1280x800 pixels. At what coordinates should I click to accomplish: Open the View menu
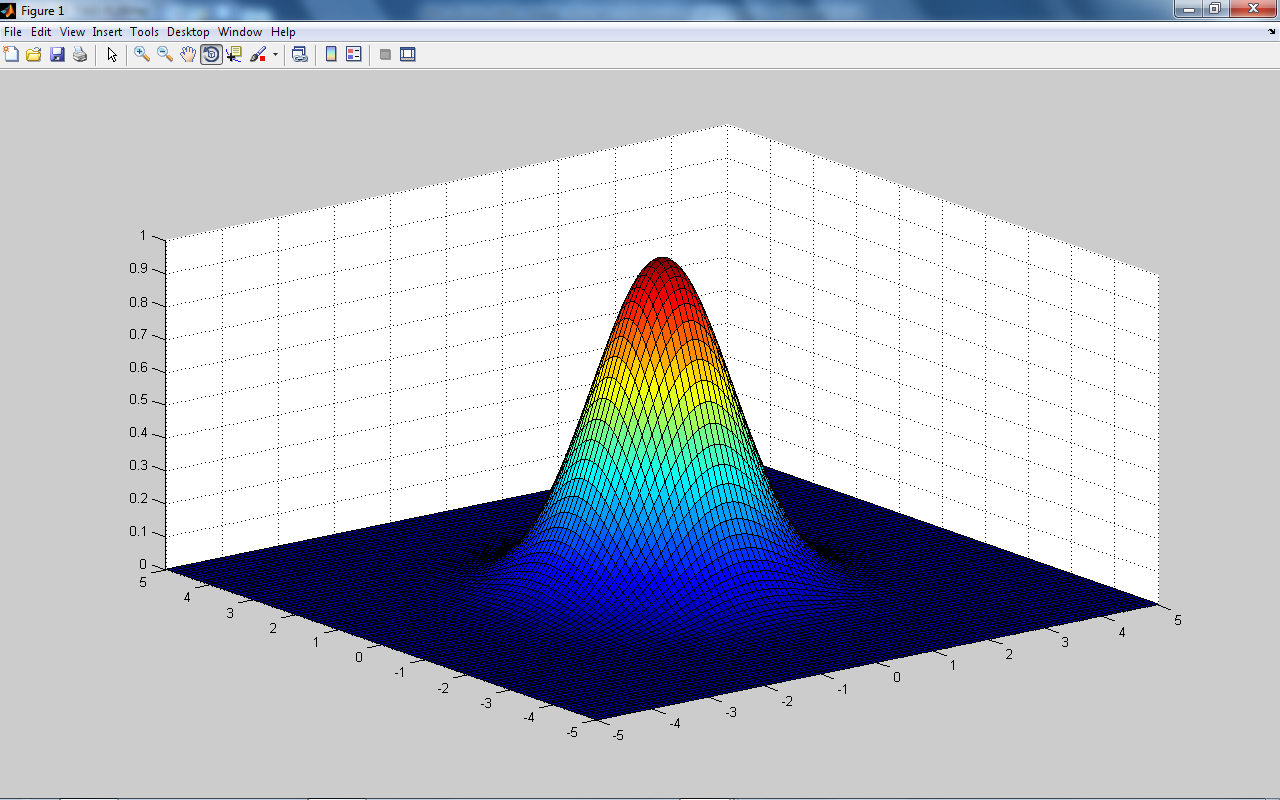coord(72,32)
